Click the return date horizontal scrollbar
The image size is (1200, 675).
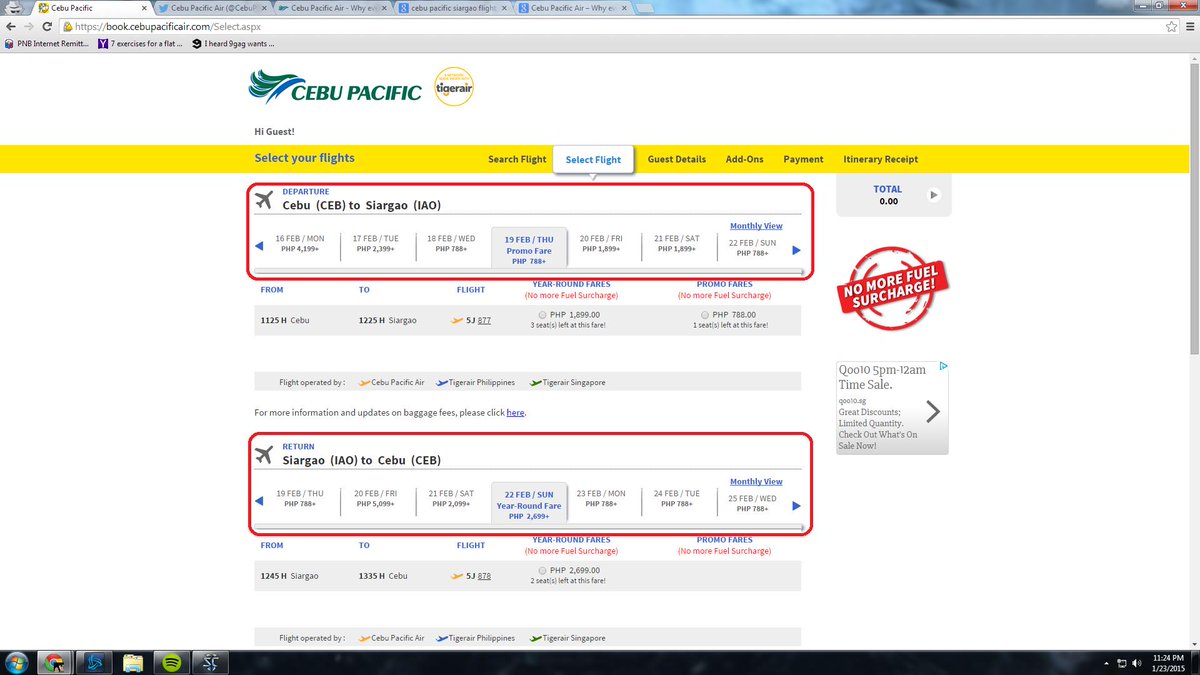[529, 525]
